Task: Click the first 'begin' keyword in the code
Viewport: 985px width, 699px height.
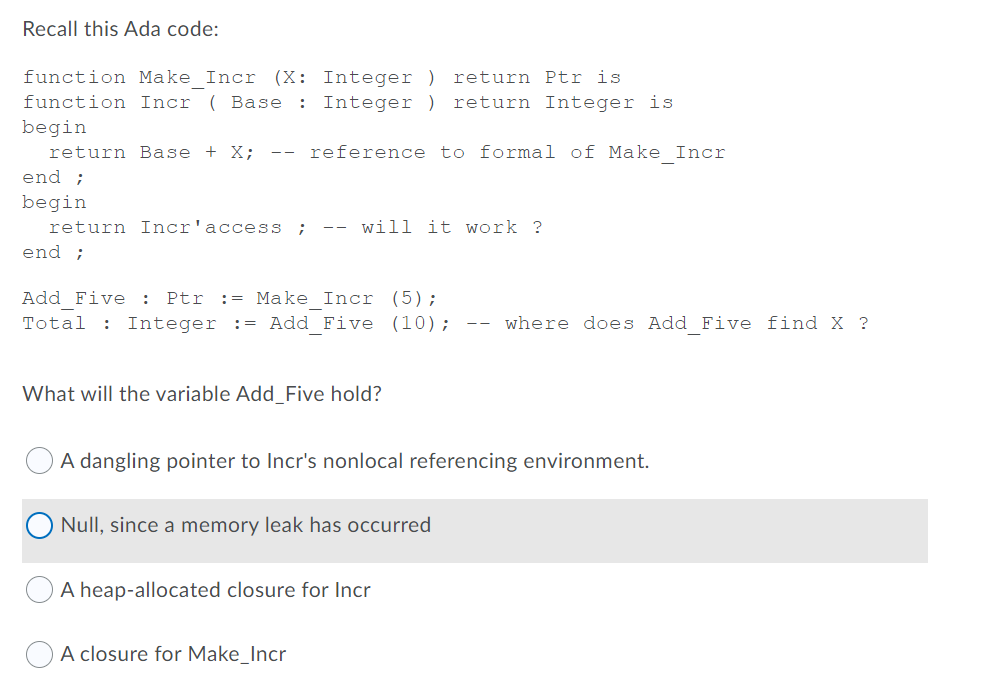Action: (x=53, y=127)
